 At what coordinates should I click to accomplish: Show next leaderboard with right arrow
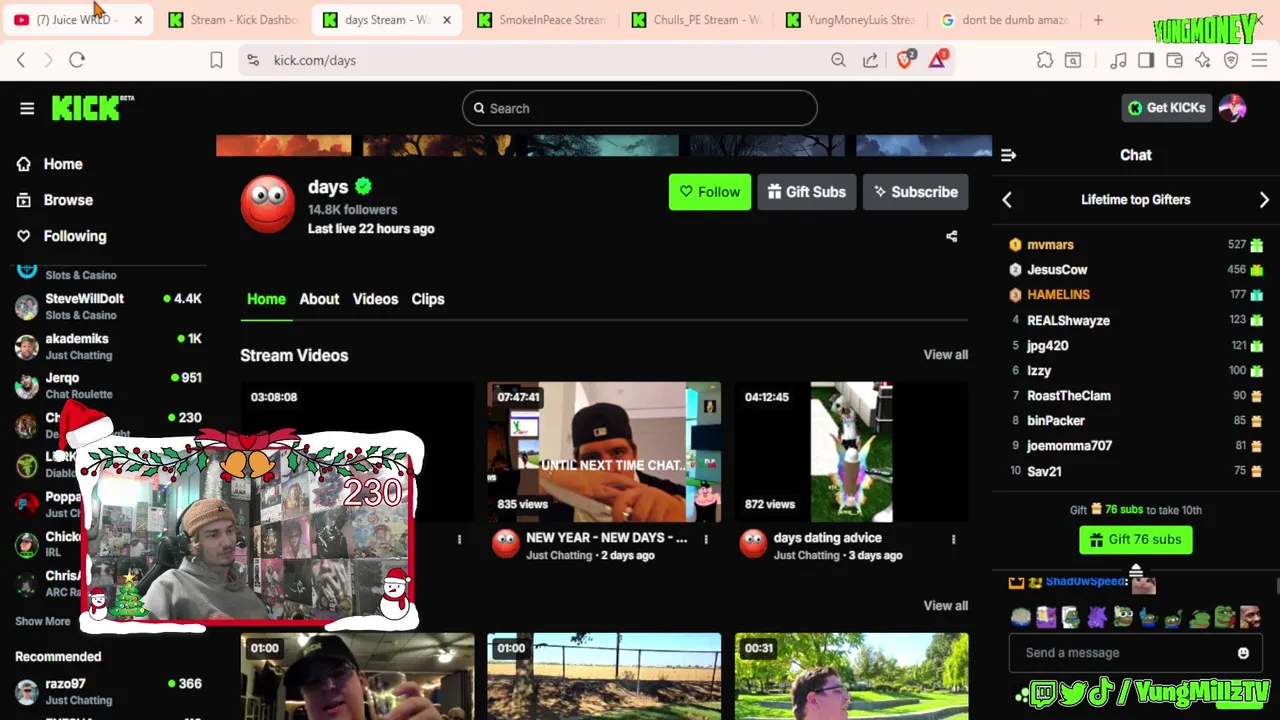tap(1264, 200)
